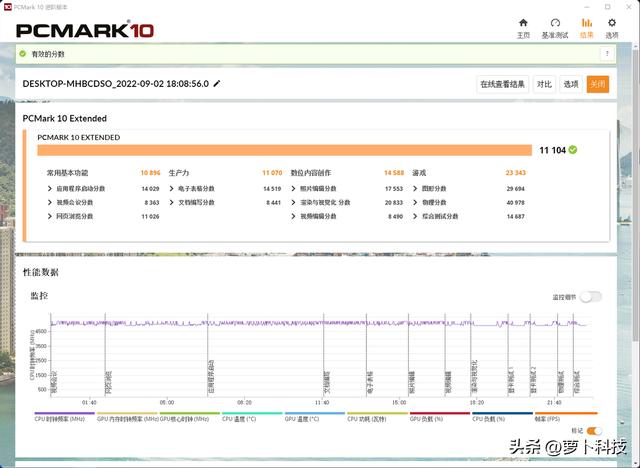Switch to the 结果 results tab
This screenshot has width=640, height=468.
click(x=587, y=29)
